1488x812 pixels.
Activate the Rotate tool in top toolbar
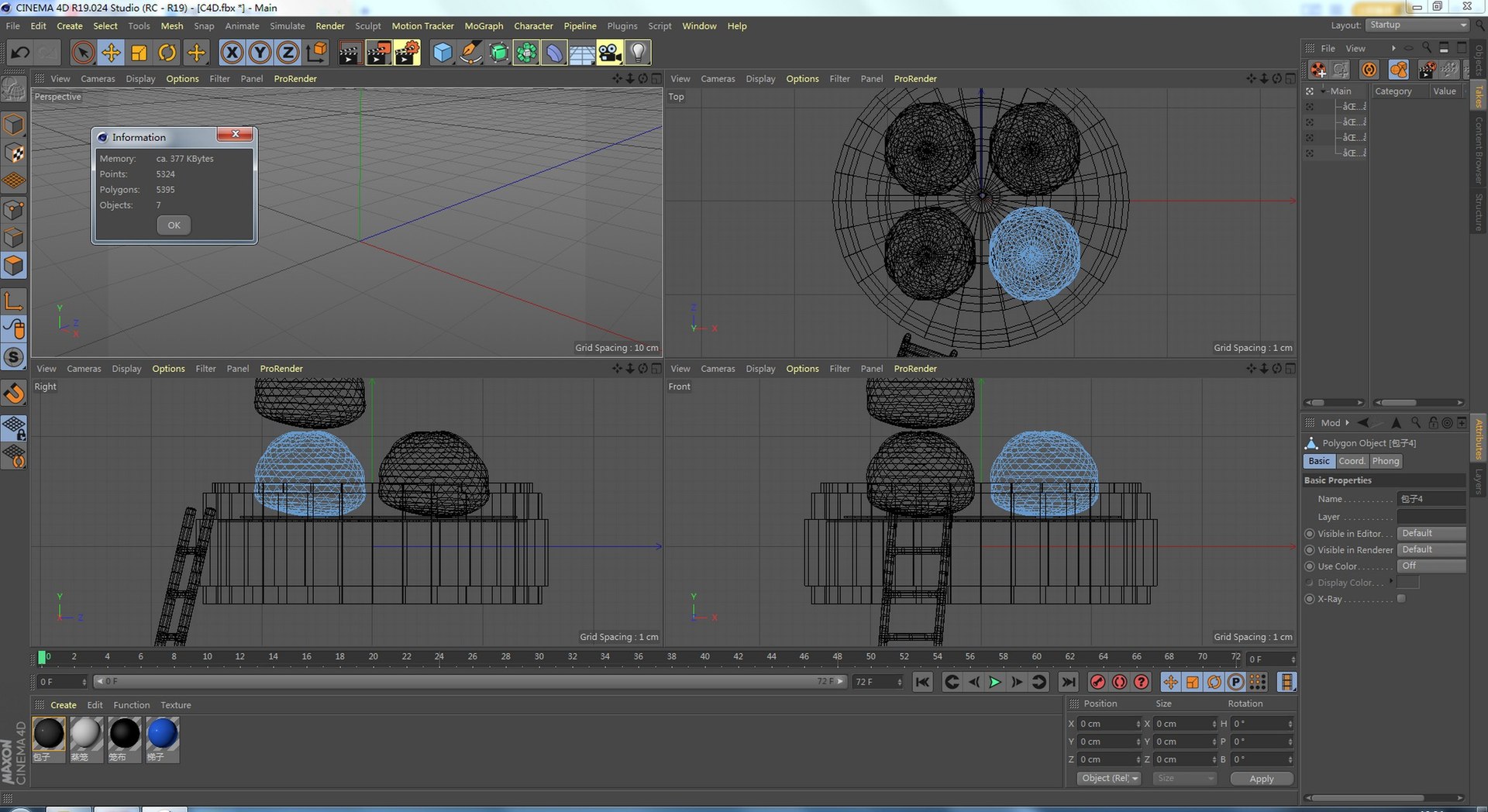(167, 53)
